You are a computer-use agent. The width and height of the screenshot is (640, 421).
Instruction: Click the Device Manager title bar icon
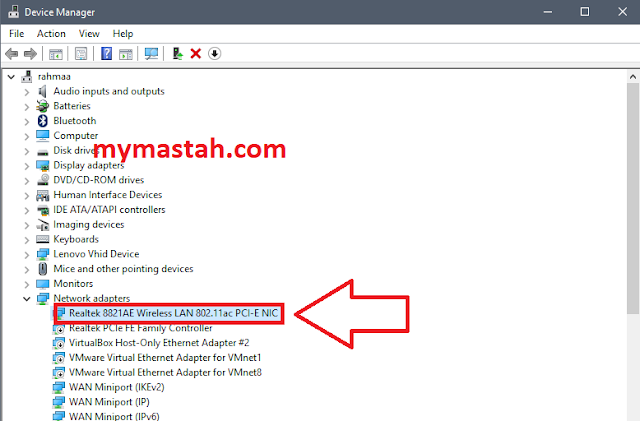pyautogui.click(x=13, y=12)
